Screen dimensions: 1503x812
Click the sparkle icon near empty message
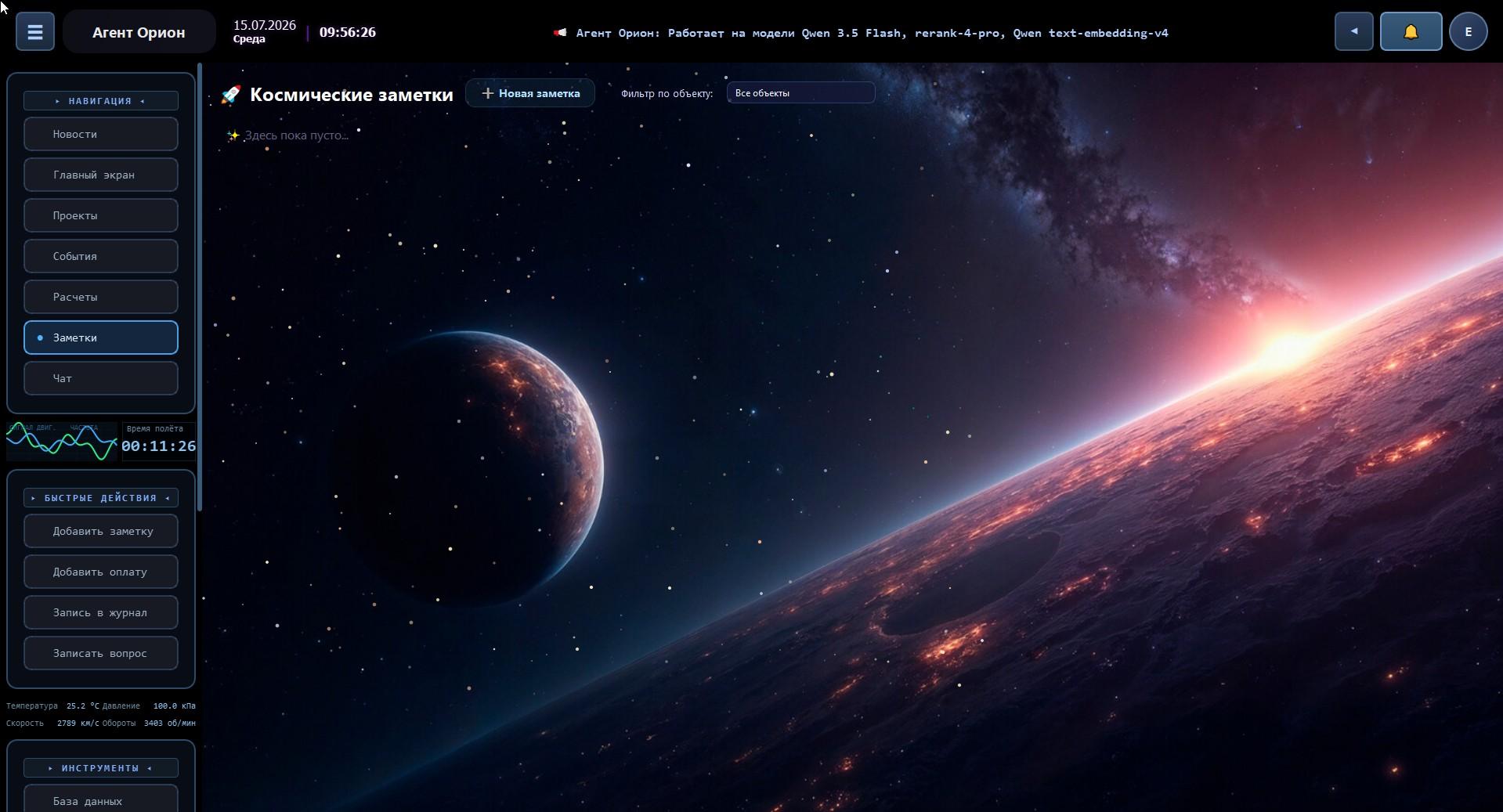pyautogui.click(x=233, y=135)
